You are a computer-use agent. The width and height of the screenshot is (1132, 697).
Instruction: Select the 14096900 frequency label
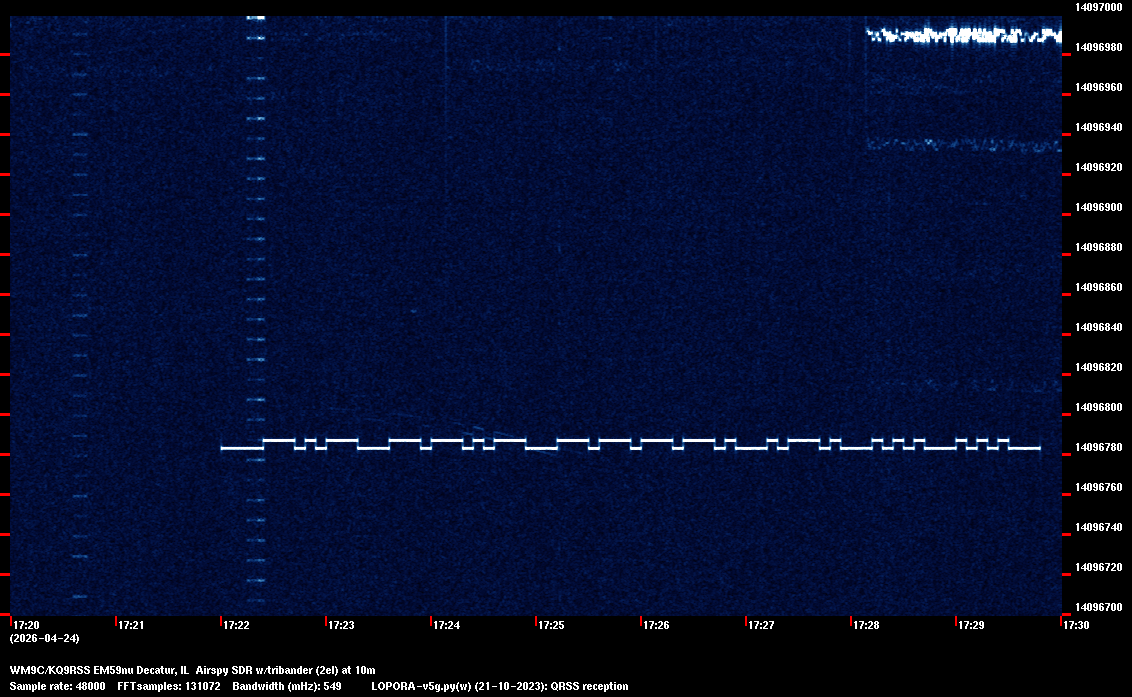(x=1097, y=207)
